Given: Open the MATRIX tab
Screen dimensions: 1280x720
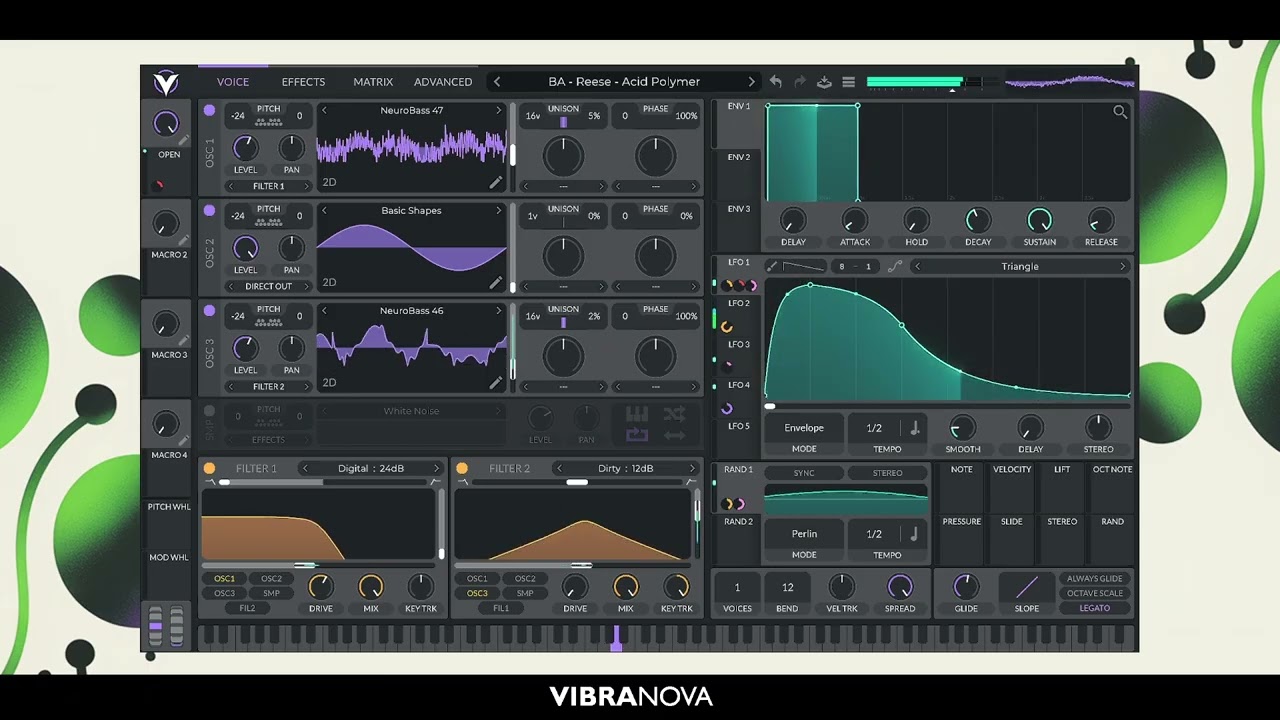Looking at the screenshot, I should click(373, 82).
